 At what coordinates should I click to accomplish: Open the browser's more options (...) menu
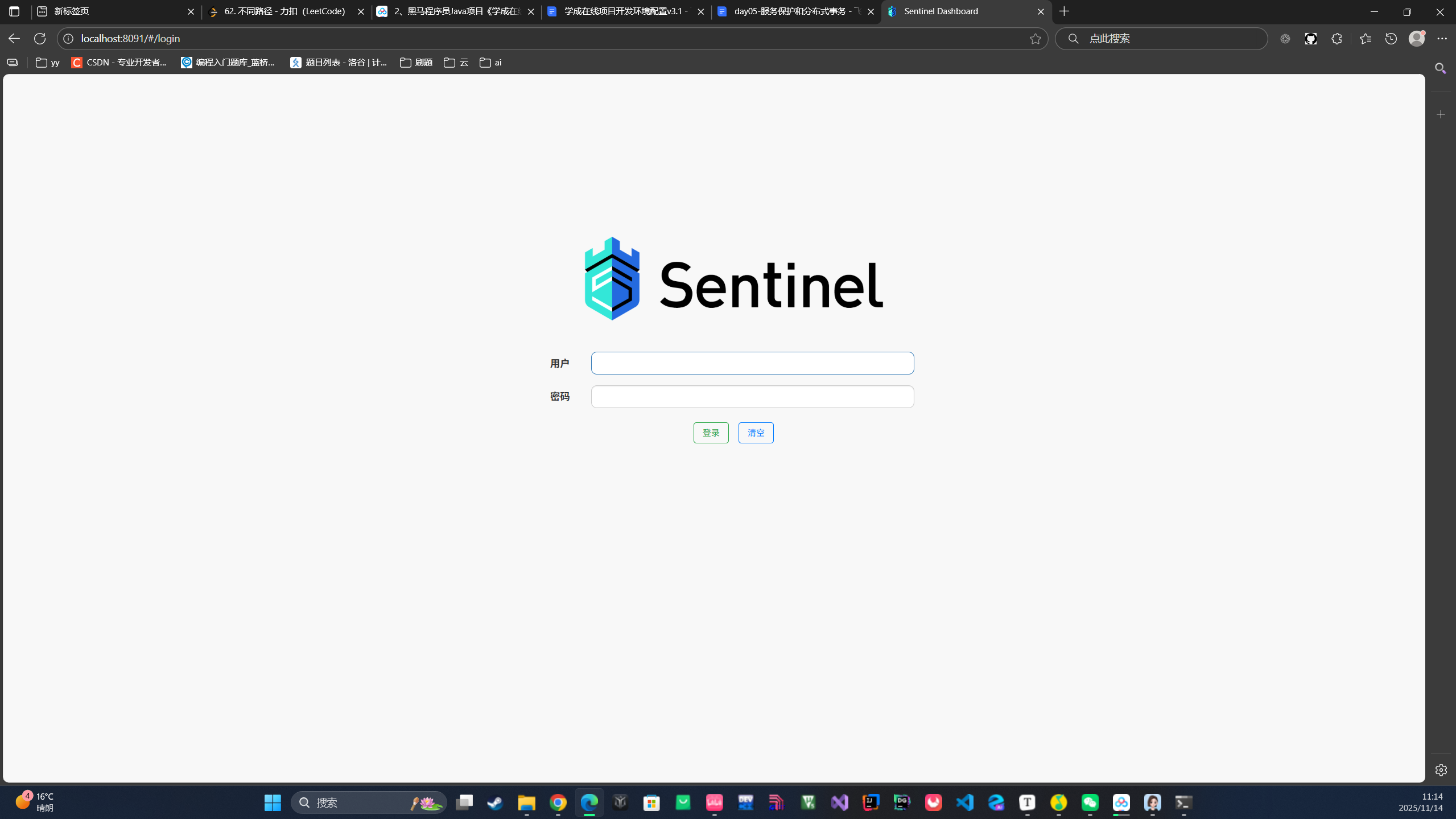[1442, 38]
